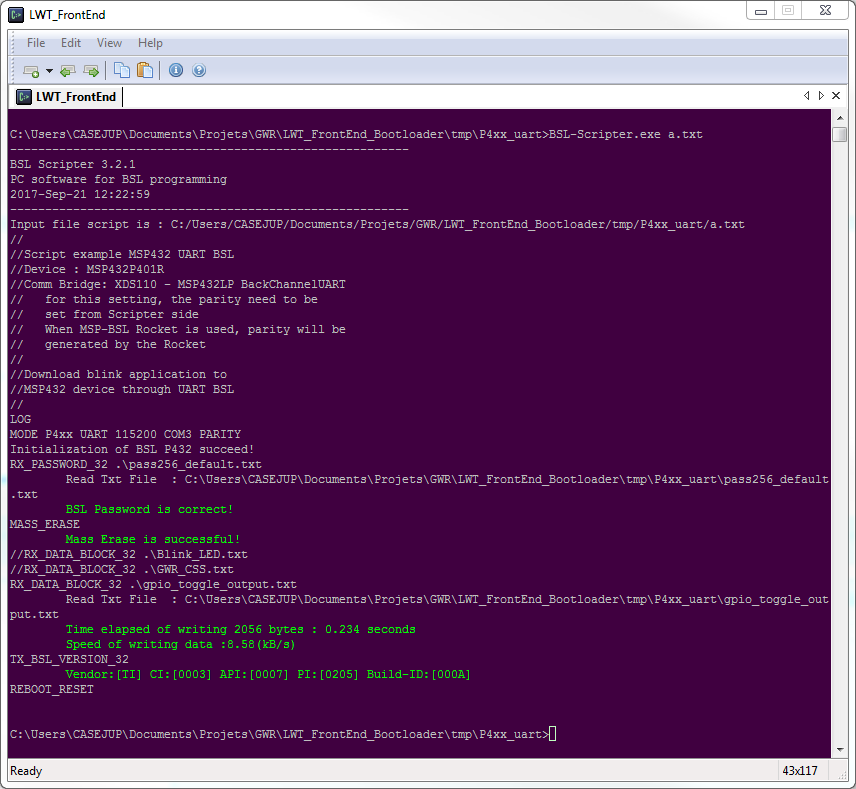Open the View menu

coord(109,43)
